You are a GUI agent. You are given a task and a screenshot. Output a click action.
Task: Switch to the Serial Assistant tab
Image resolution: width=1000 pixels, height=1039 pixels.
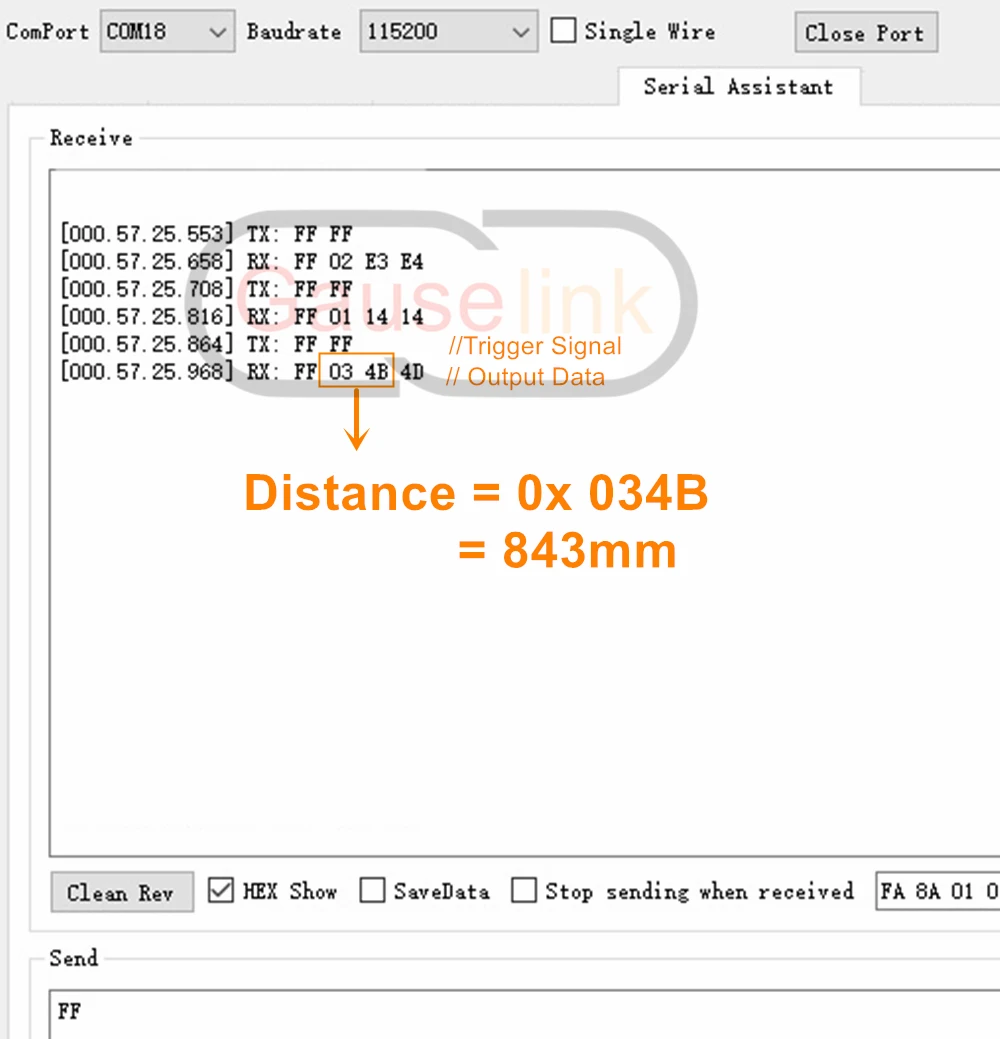[739, 87]
